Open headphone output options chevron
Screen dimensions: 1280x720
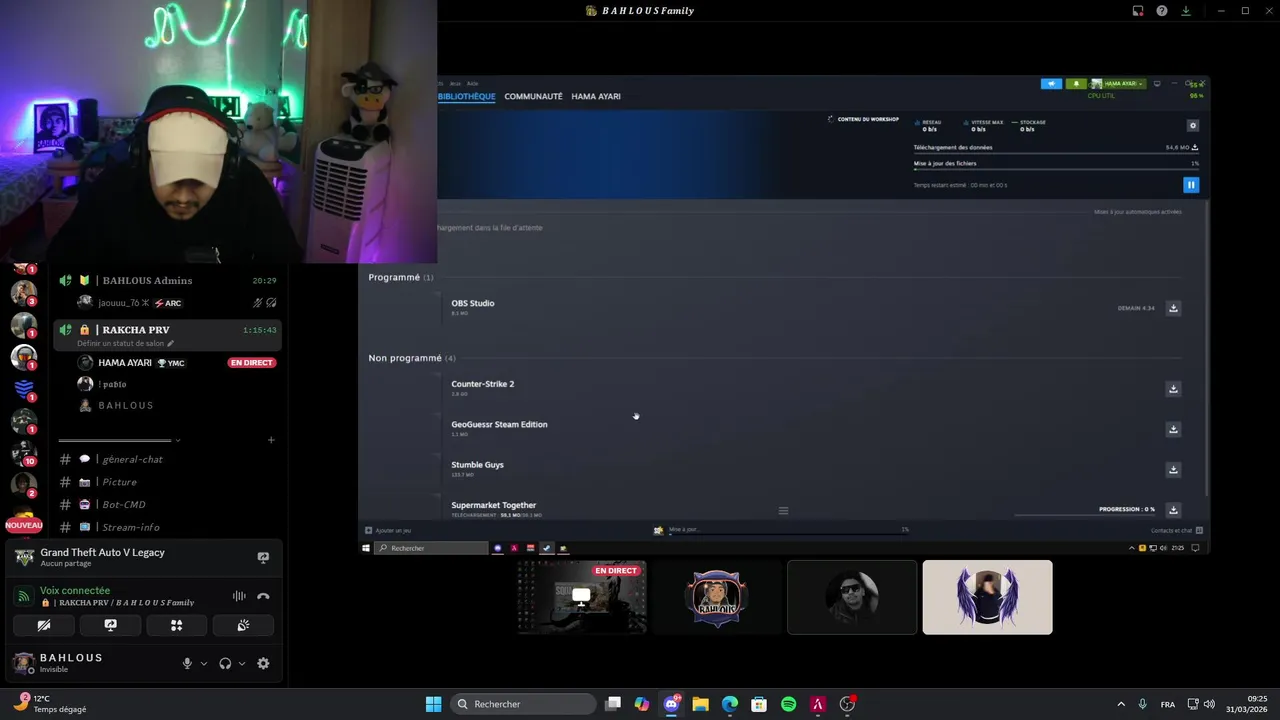point(242,664)
